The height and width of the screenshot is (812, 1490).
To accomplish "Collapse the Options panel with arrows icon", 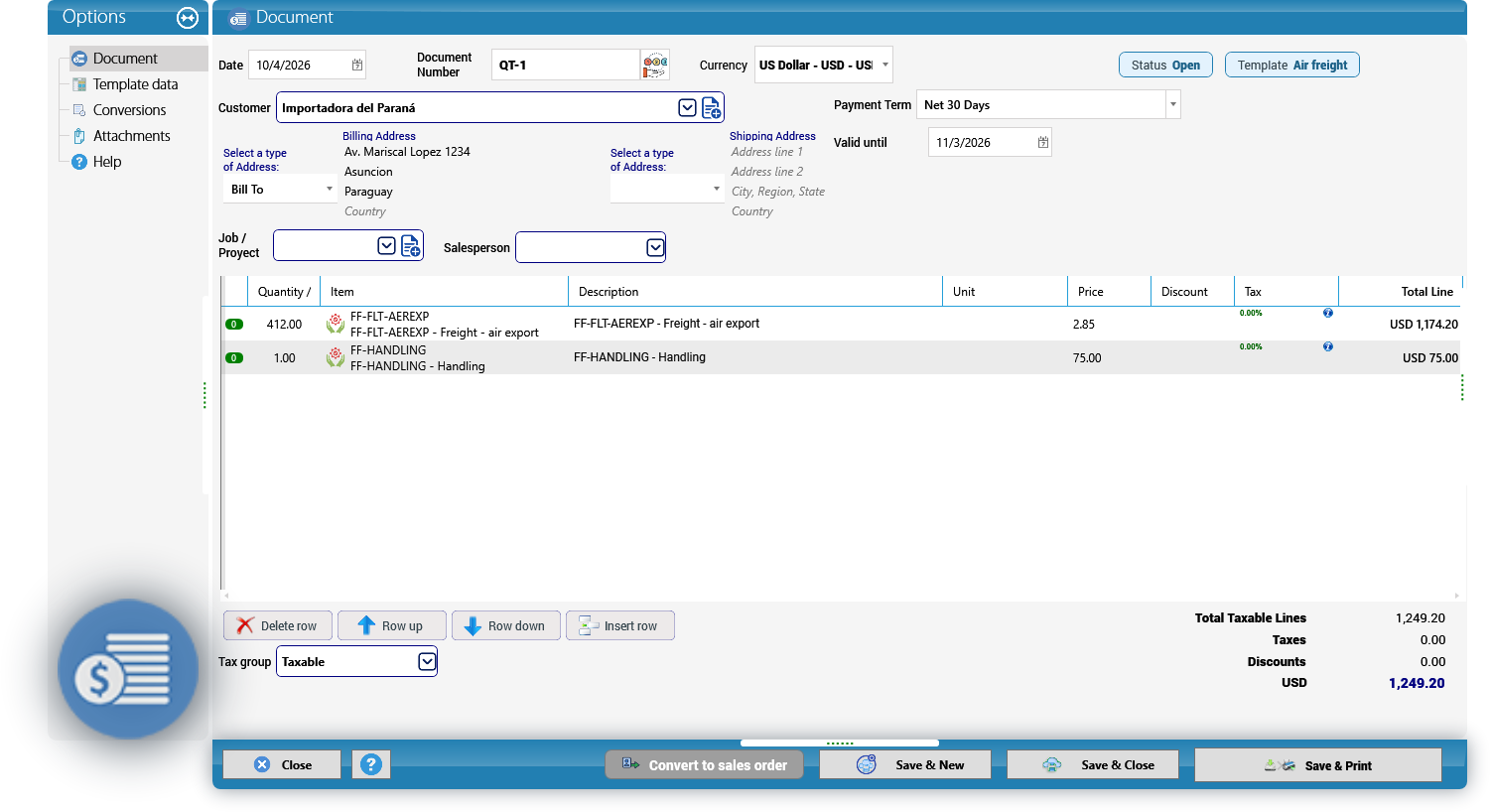I will 188,17.
